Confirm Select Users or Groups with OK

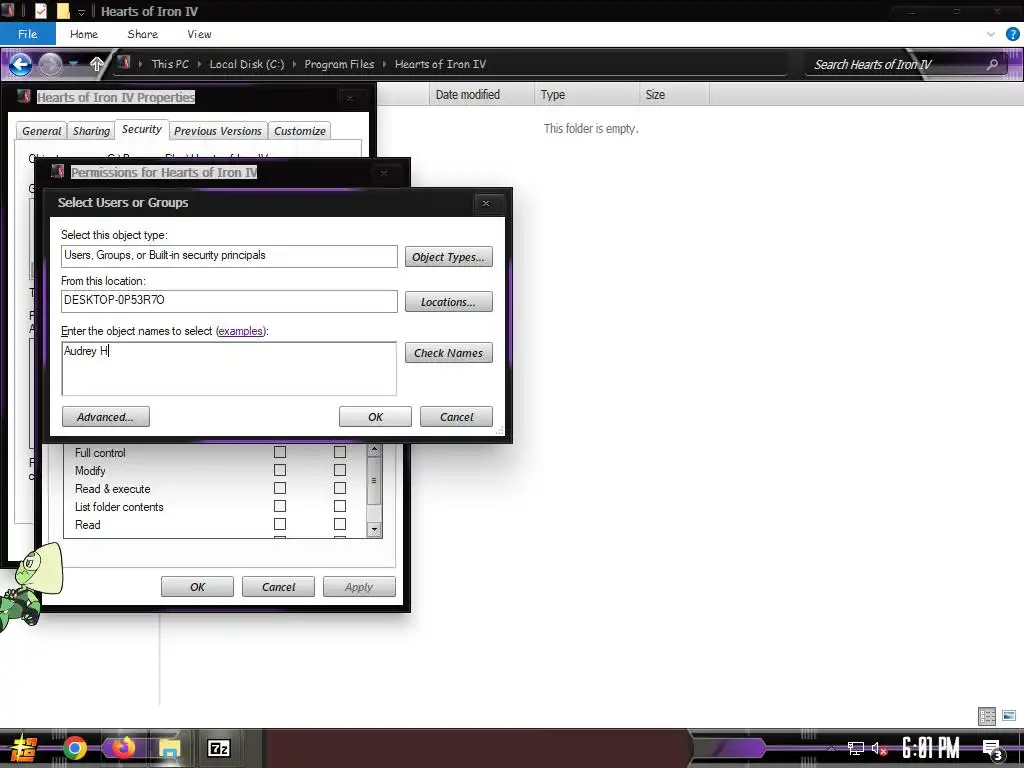(x=376, y=417)
